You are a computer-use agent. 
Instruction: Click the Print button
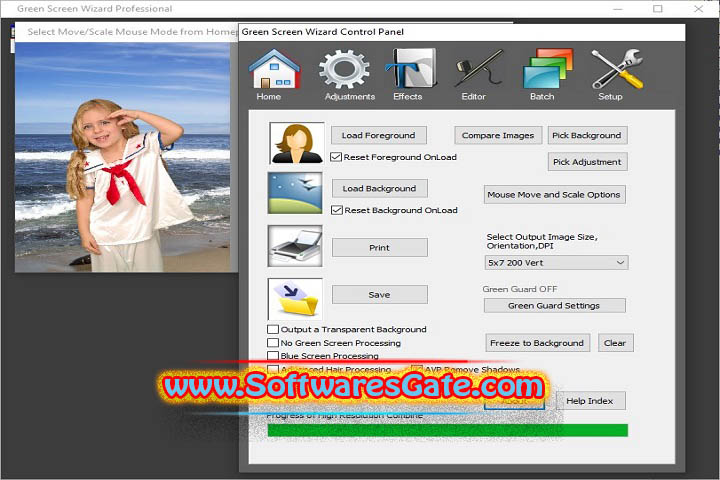379,248
